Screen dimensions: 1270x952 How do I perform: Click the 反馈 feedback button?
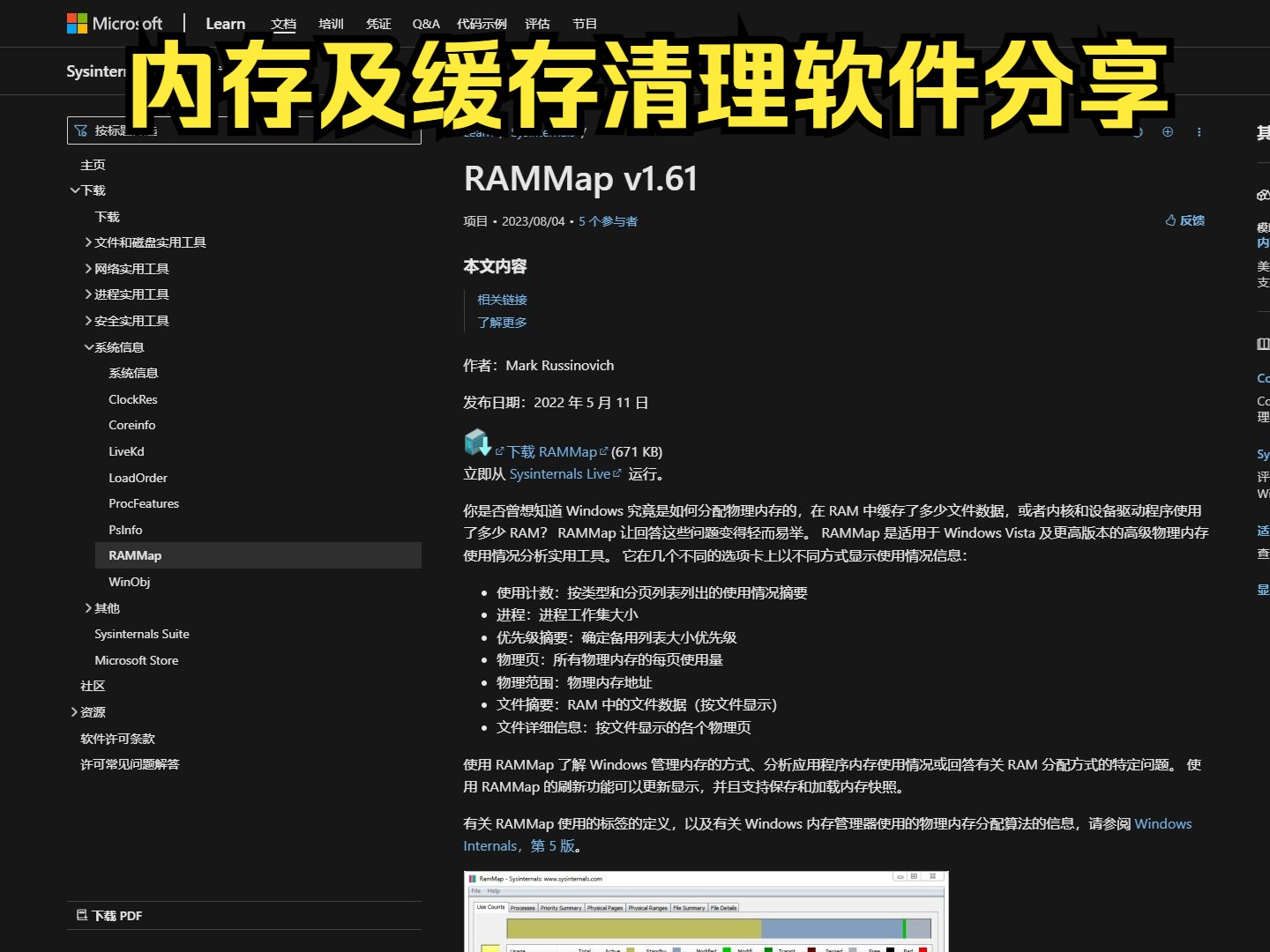click(1184, 220)
